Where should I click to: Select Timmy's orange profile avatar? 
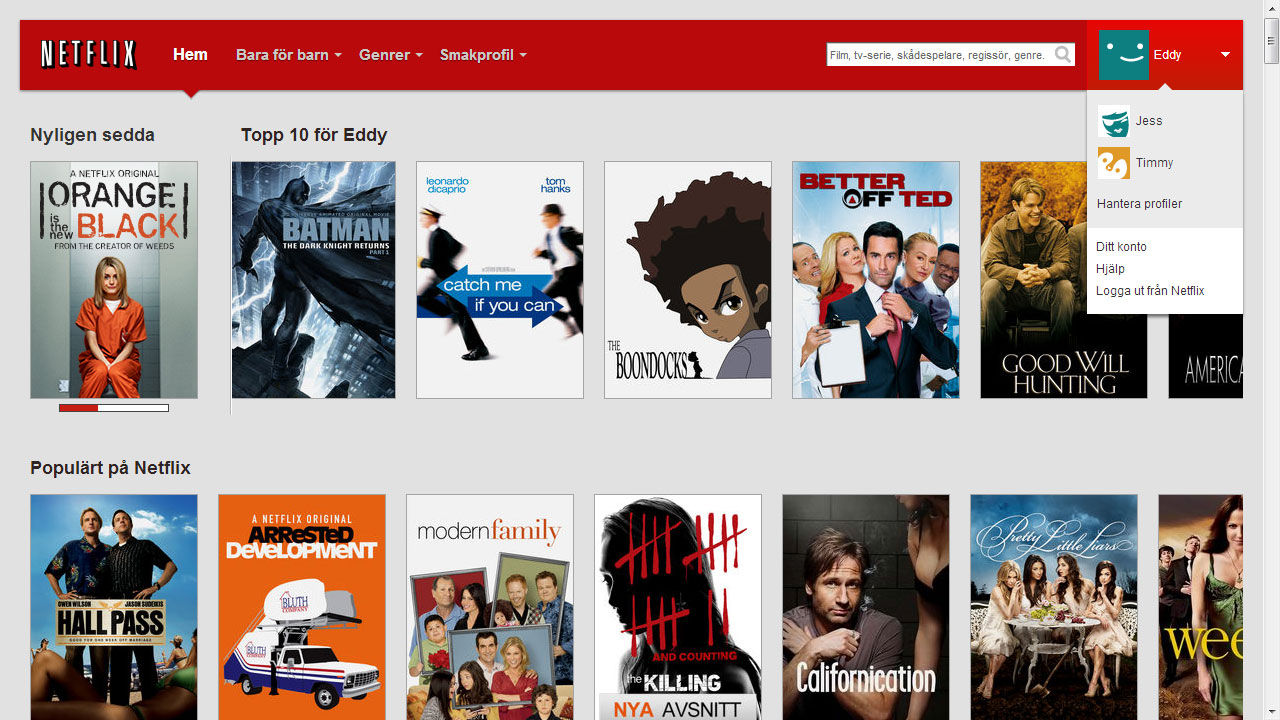click(x=1113, y=163)
